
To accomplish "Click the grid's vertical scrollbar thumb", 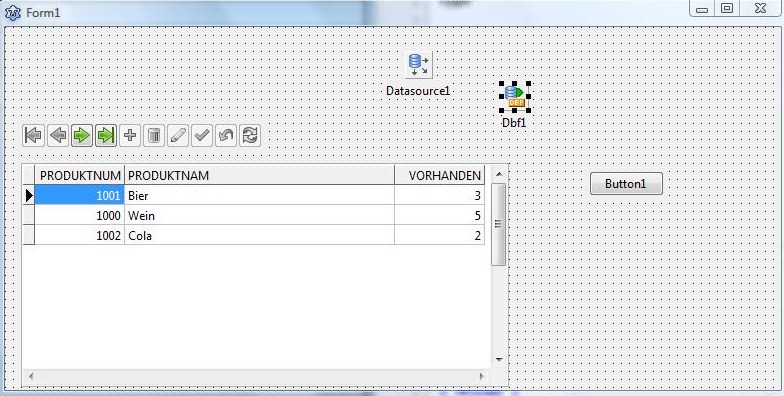I will coord(498,224).
